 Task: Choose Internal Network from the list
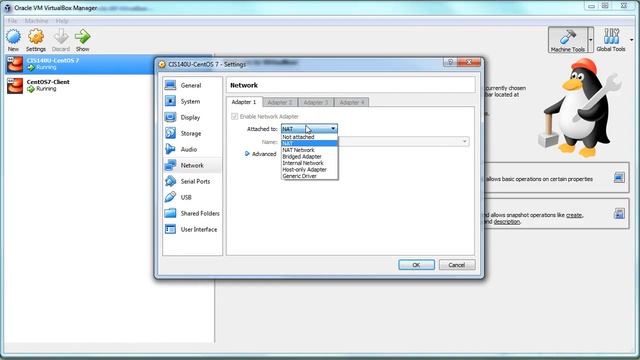tap(309, 163)
